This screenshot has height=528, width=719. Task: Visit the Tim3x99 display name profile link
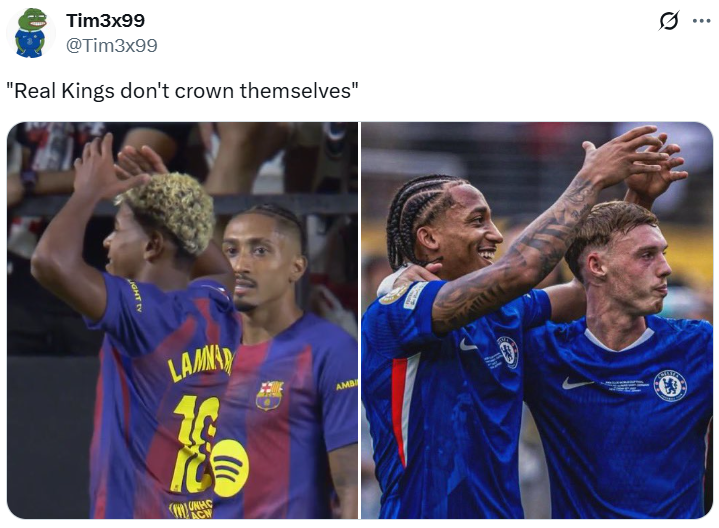(105, 20)
